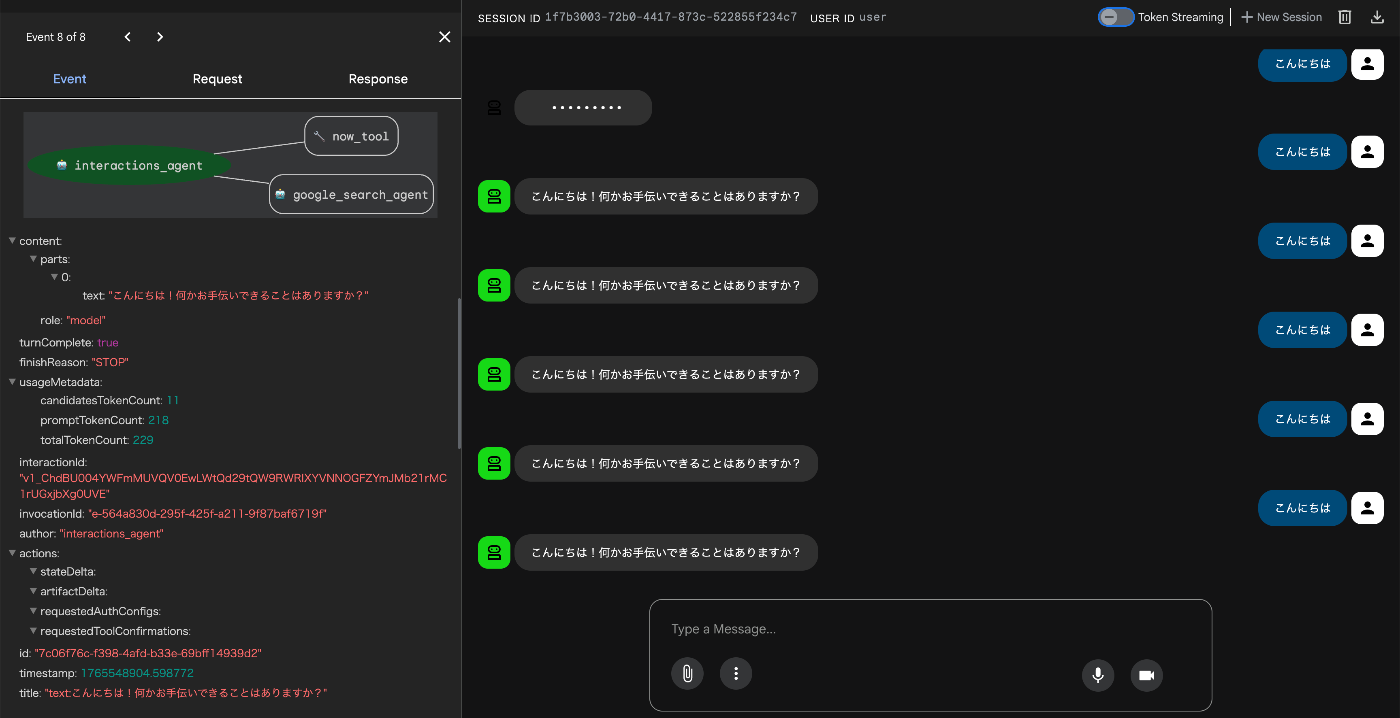Image resolution: width=1400 pixels, height=718 pixels.
Task: Collapse the usageMetadata node
Action: [12, 382]
